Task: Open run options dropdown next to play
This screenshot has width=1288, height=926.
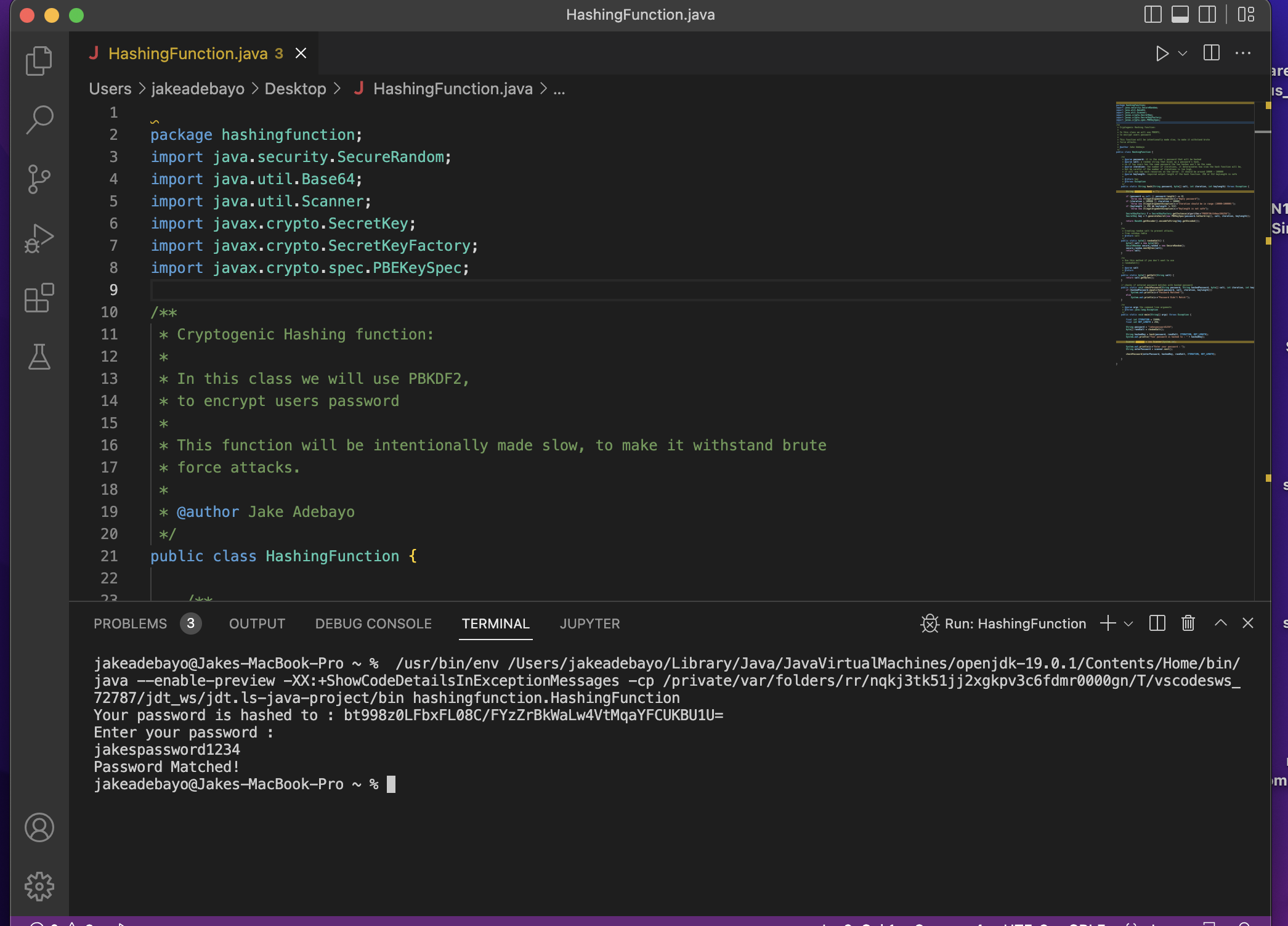Action: (x=1183, y=54)
